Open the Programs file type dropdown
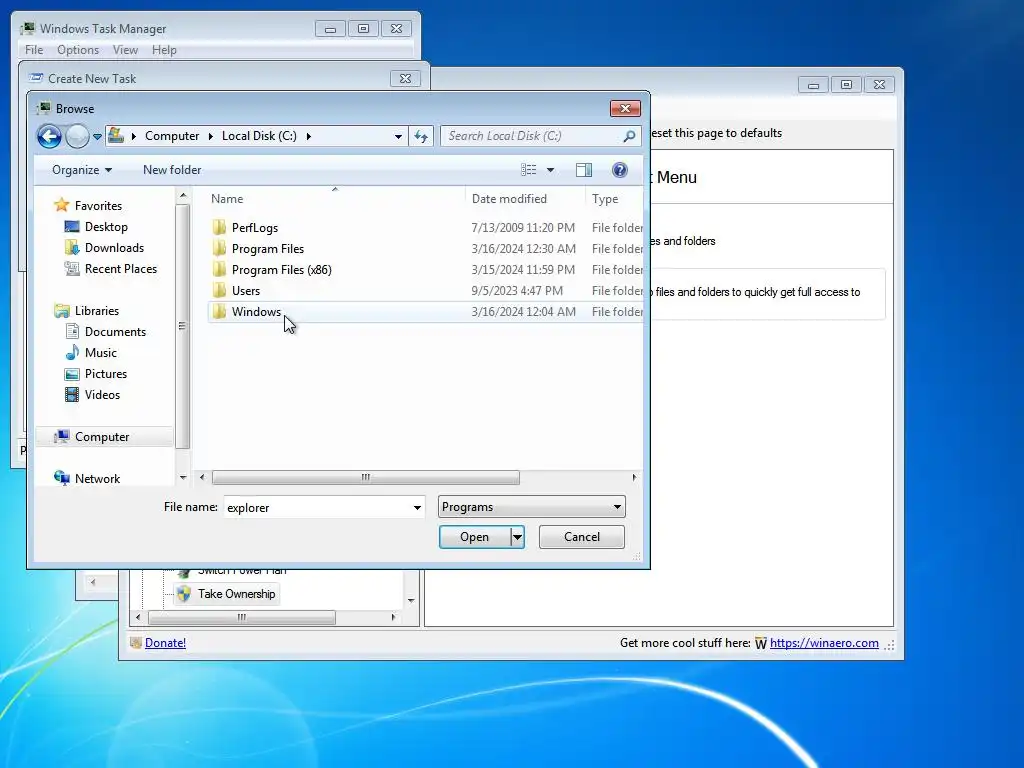 [532, 507]
